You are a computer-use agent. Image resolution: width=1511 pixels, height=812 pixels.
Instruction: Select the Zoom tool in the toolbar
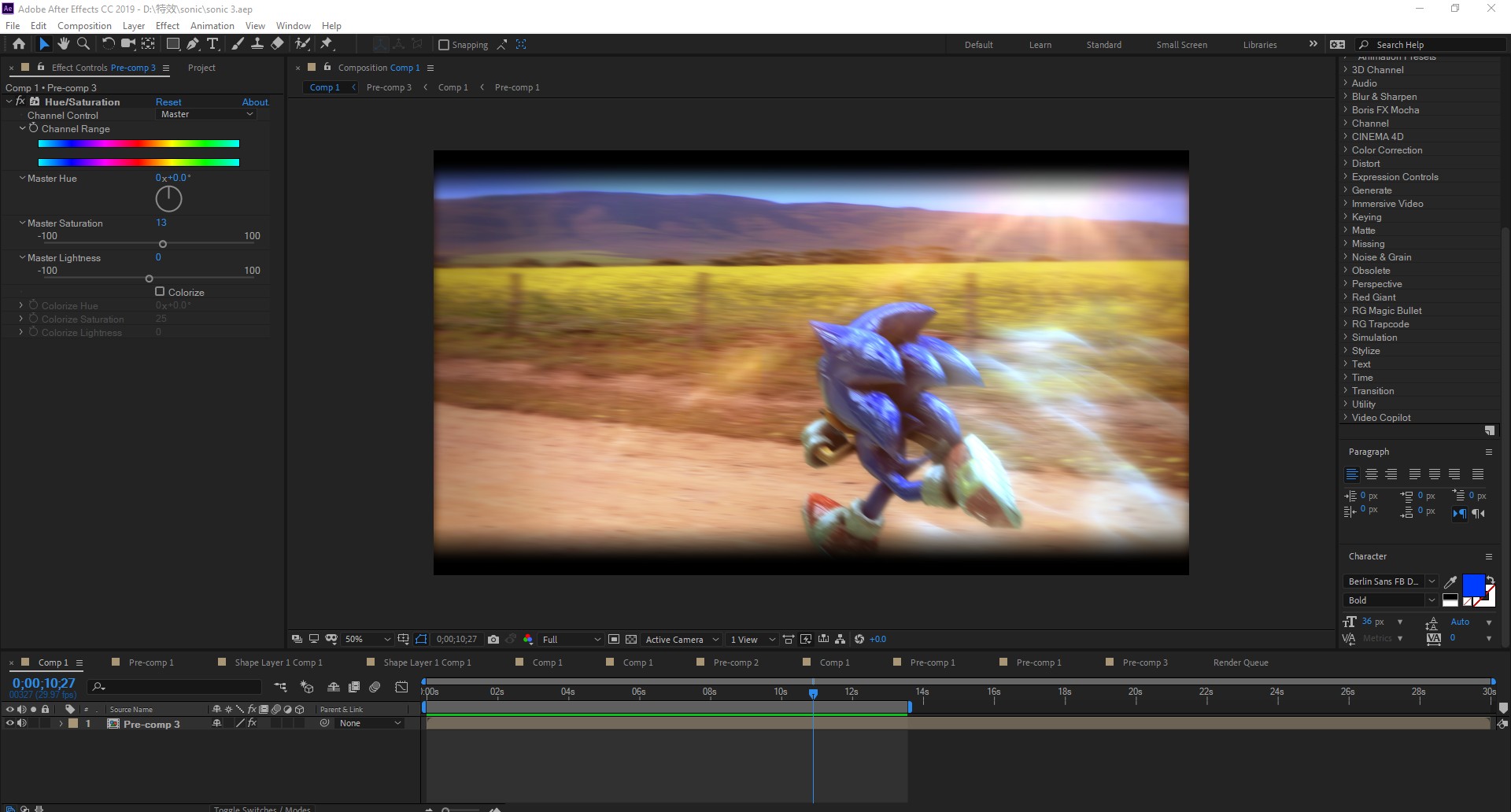(x=83, y=44)
